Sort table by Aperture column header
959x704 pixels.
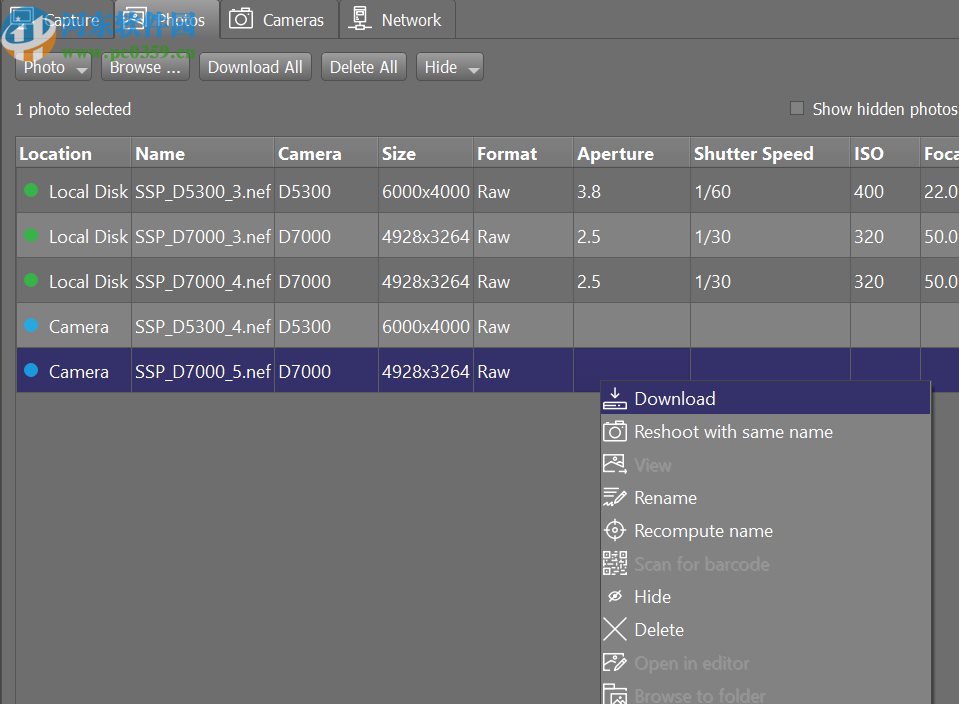tap(615, 154)
